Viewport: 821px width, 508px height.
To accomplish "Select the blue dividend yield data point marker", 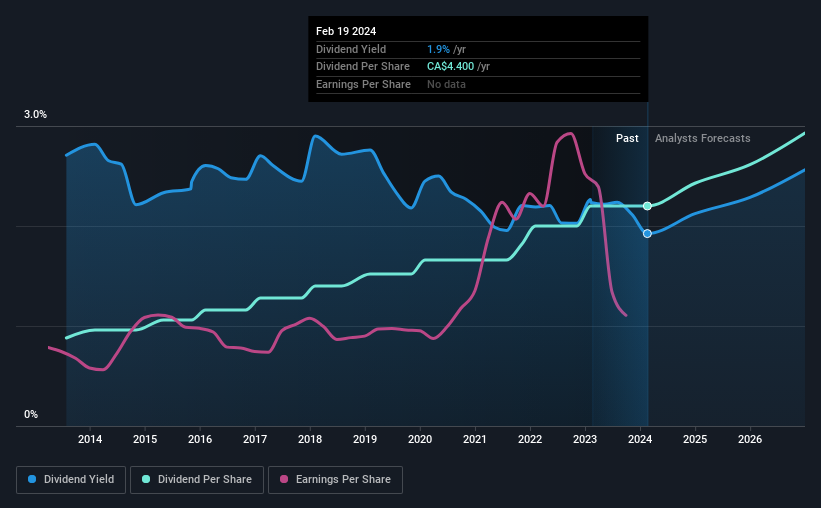I will [648, 234].
